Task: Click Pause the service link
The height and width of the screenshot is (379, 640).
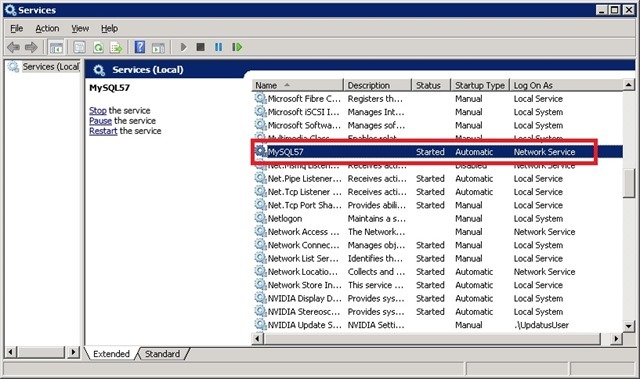Action: point(100,121)
